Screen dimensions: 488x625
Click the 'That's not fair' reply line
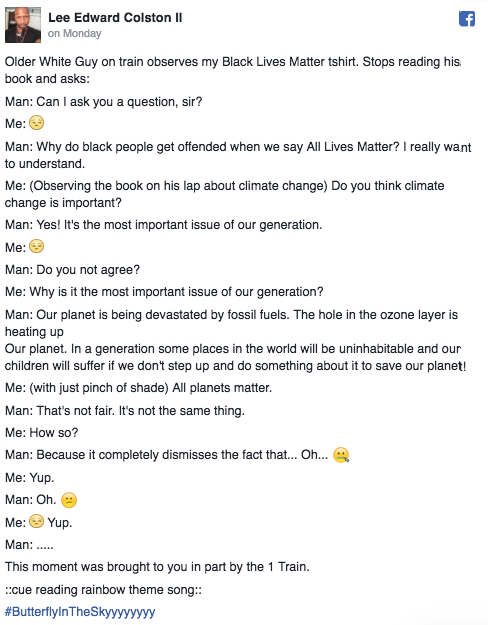click(x=125, y=411)
